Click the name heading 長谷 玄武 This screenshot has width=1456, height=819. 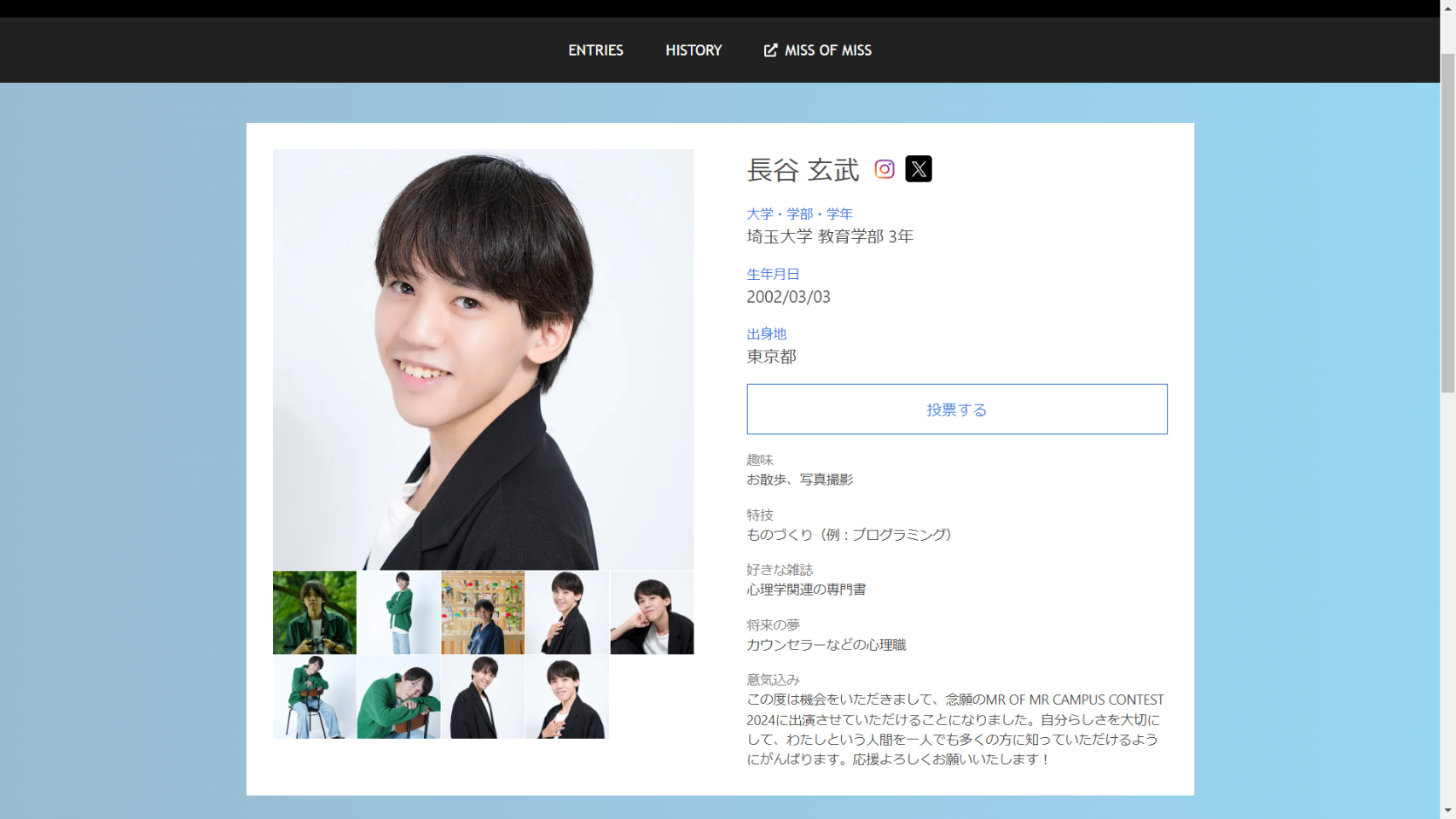[x=803, y=170]
